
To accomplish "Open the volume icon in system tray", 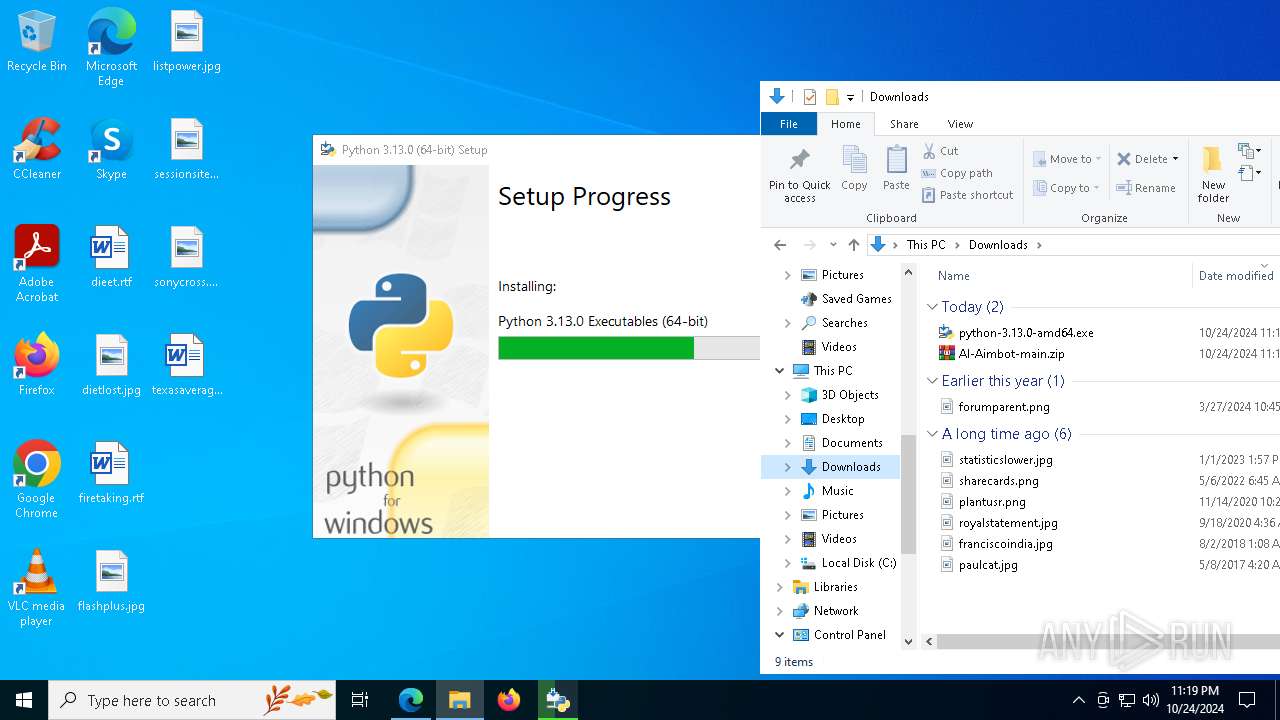I will (1151, 700).
